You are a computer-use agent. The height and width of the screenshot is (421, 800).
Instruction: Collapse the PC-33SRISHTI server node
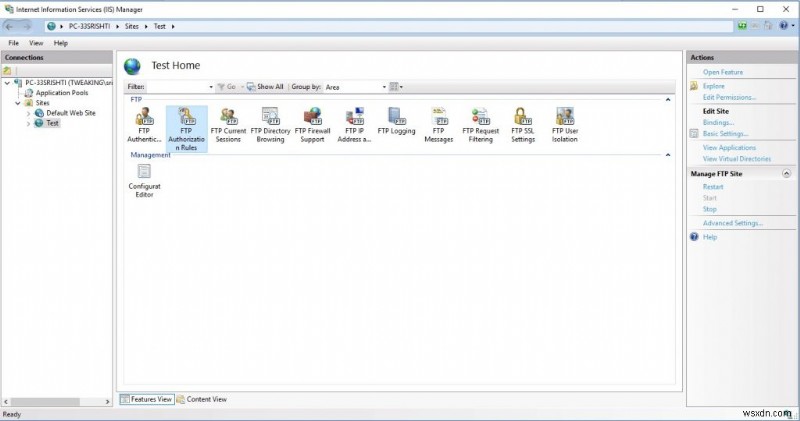pyautogui.click(x=7, y=83)
